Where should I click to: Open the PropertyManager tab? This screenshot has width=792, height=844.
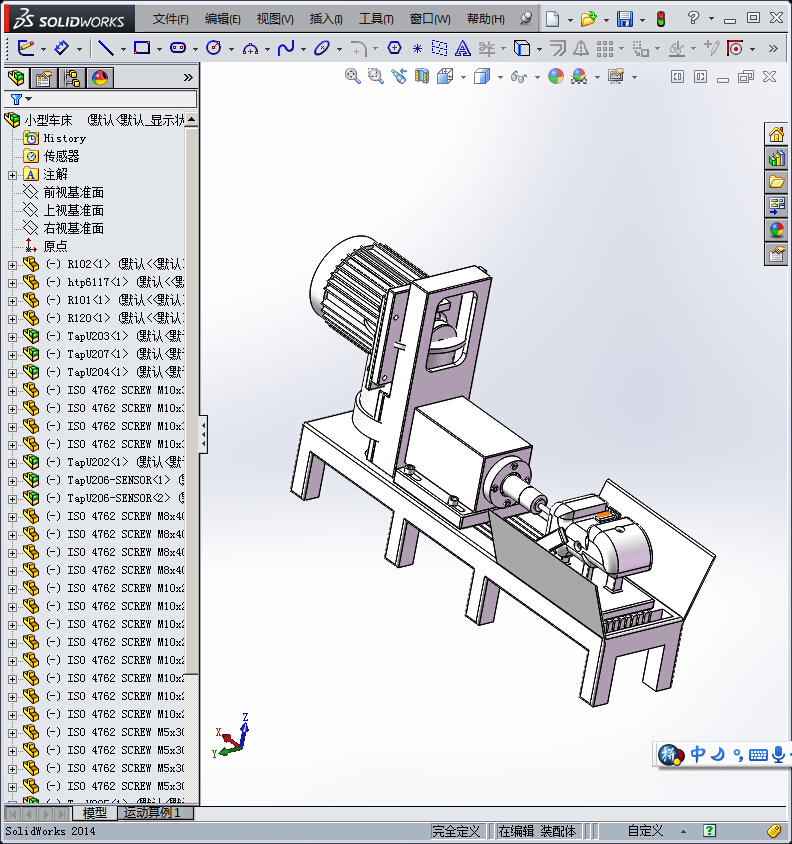pyautogui.click(x=44, y=79)
